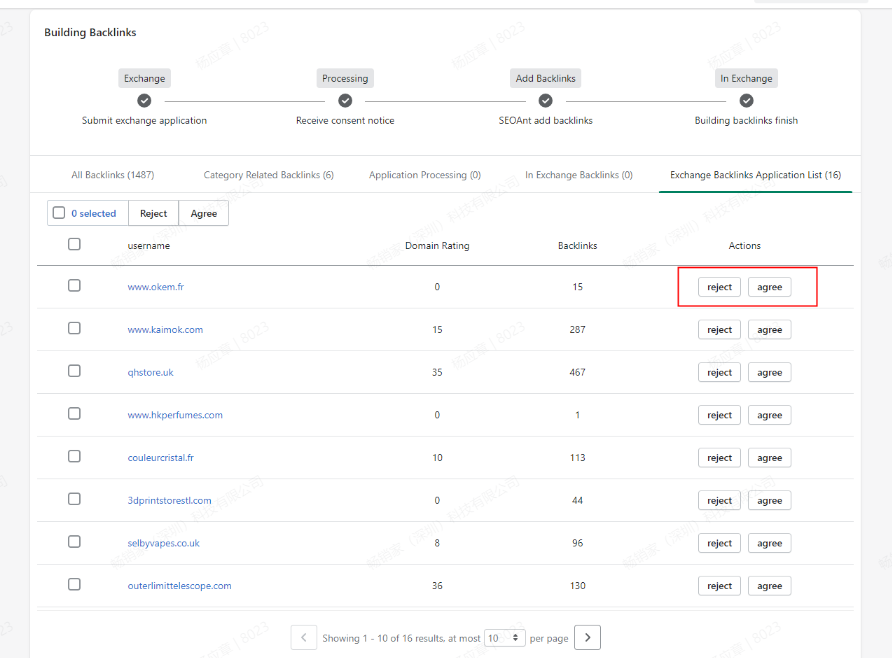Click the bulk Agree button
The height and width of the screenshot is (658, 892).
pos(204,213)
